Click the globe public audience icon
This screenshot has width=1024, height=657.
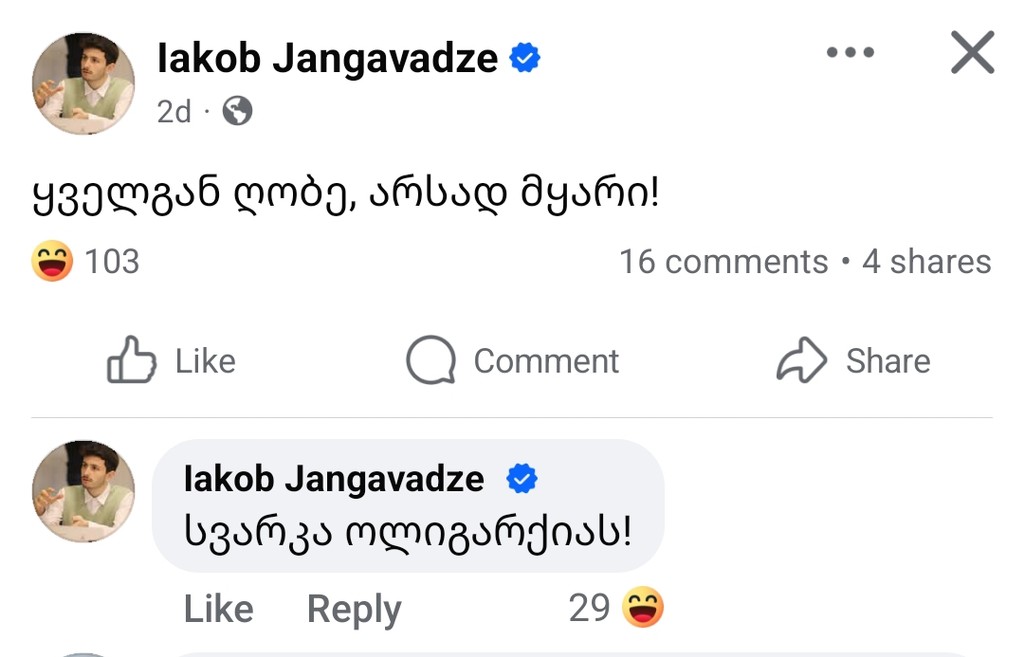pyautogui.click(x=237, y=111)
